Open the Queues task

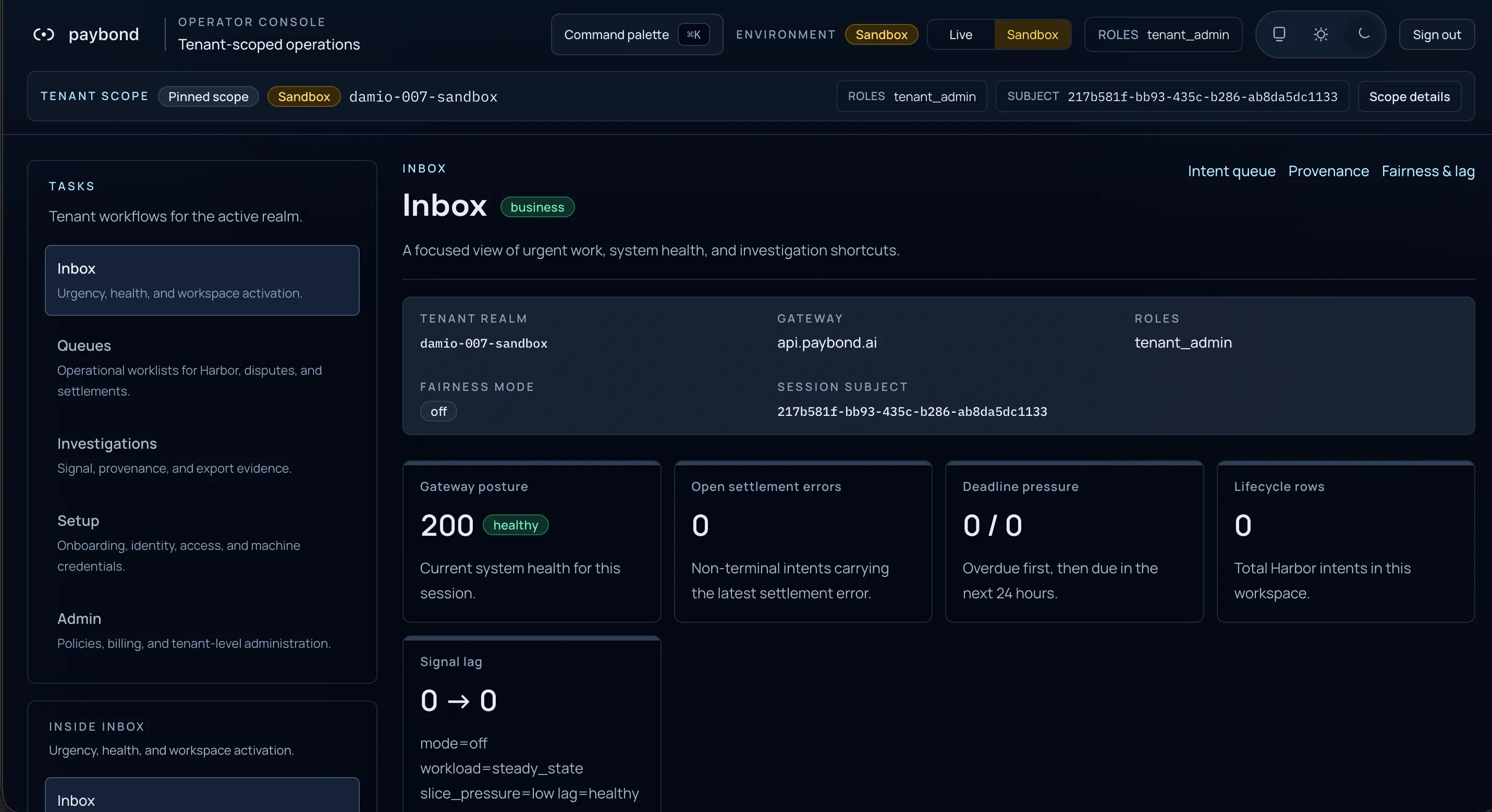202,368
